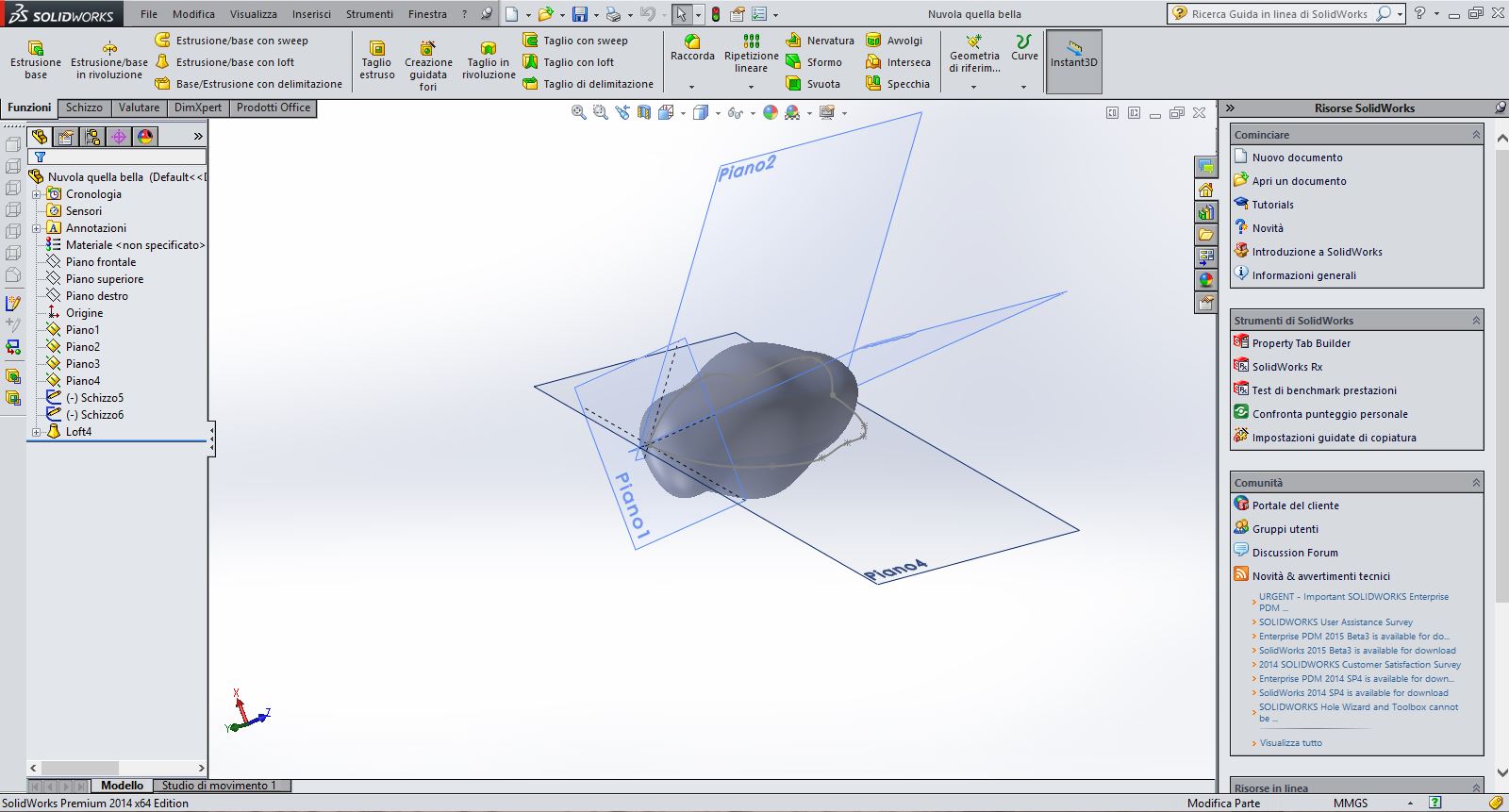
Task: Open Geometria di riferimento dropdown arrow
Action: tap(974, 87)
